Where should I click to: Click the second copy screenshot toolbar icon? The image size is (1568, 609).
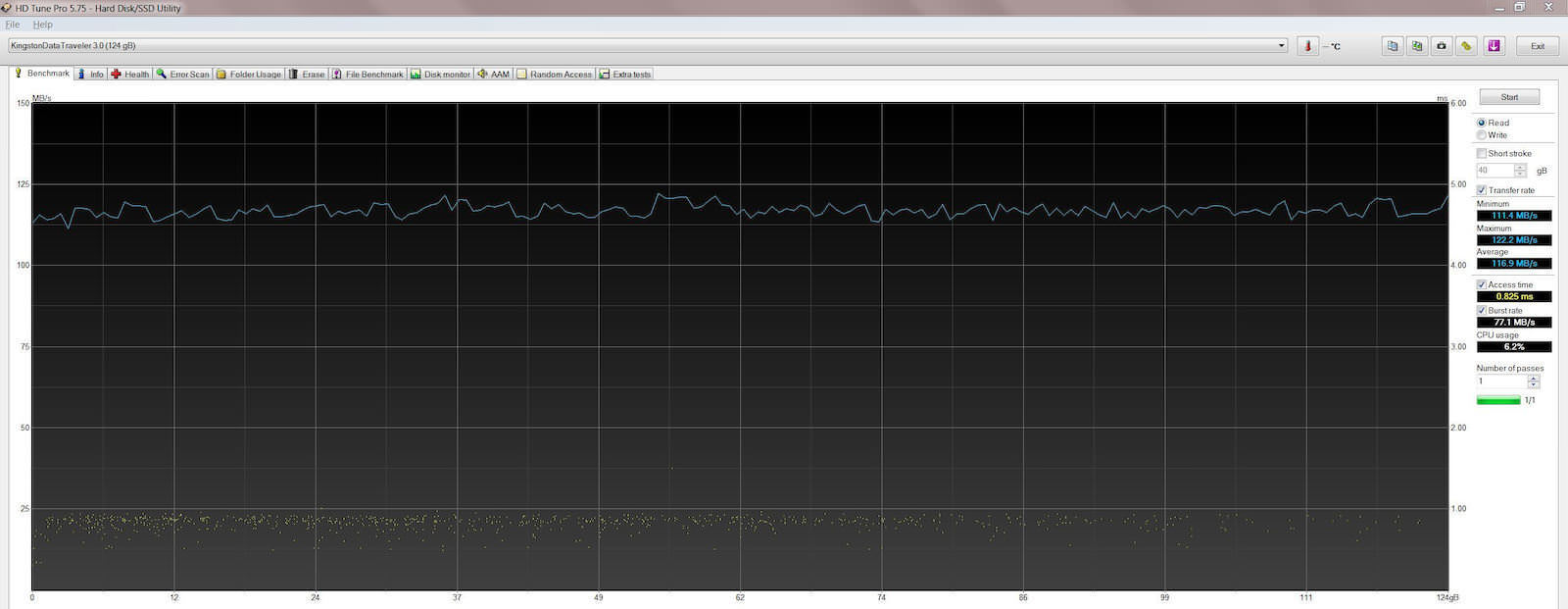pos(1417,46)
